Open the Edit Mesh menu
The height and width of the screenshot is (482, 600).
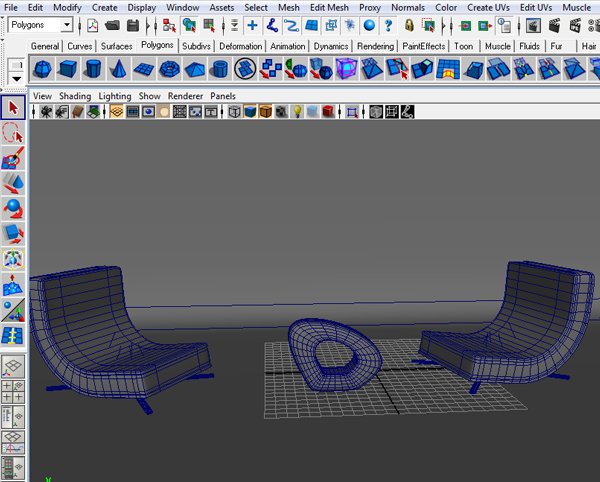[327, 7]
